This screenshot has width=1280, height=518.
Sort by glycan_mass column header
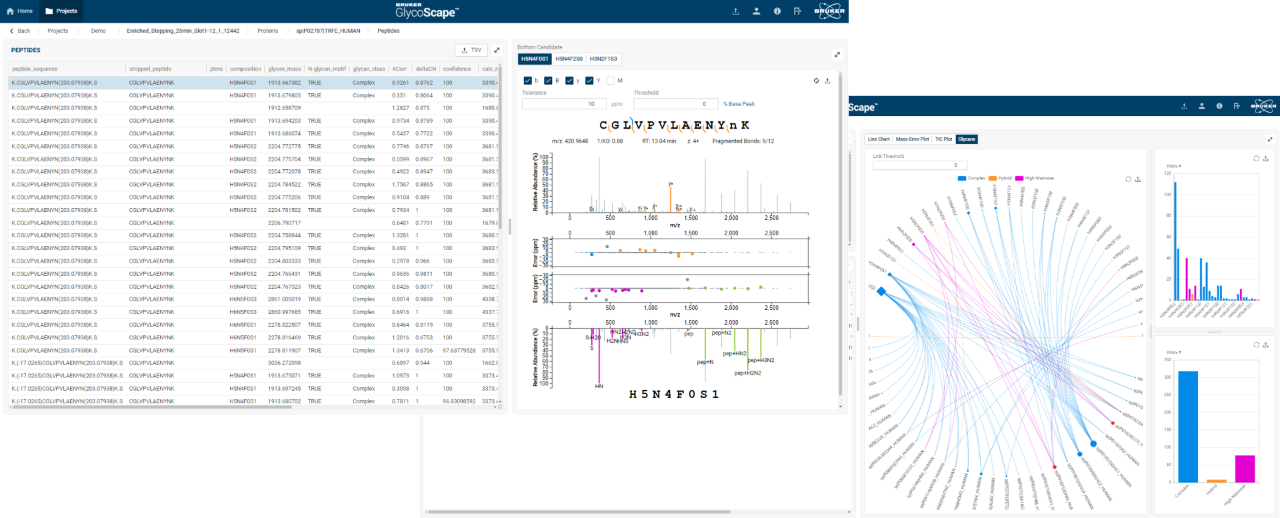click(x=285, y=68)
